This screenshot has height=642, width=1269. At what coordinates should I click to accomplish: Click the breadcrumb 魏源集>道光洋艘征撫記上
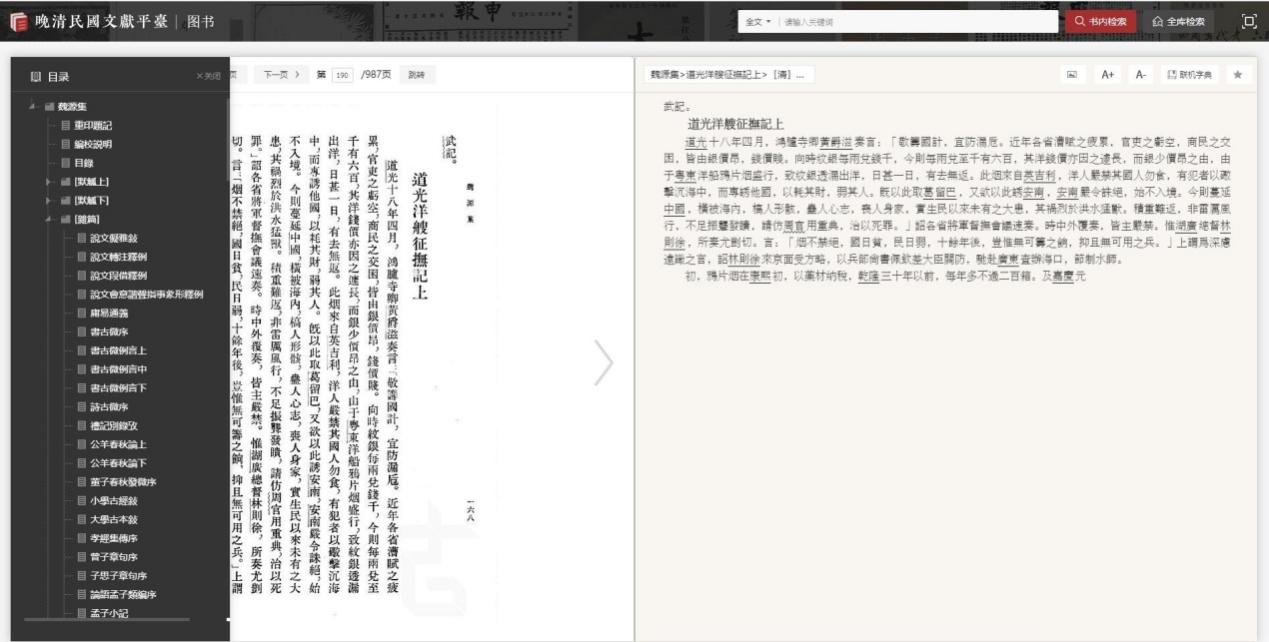(727, 75)
